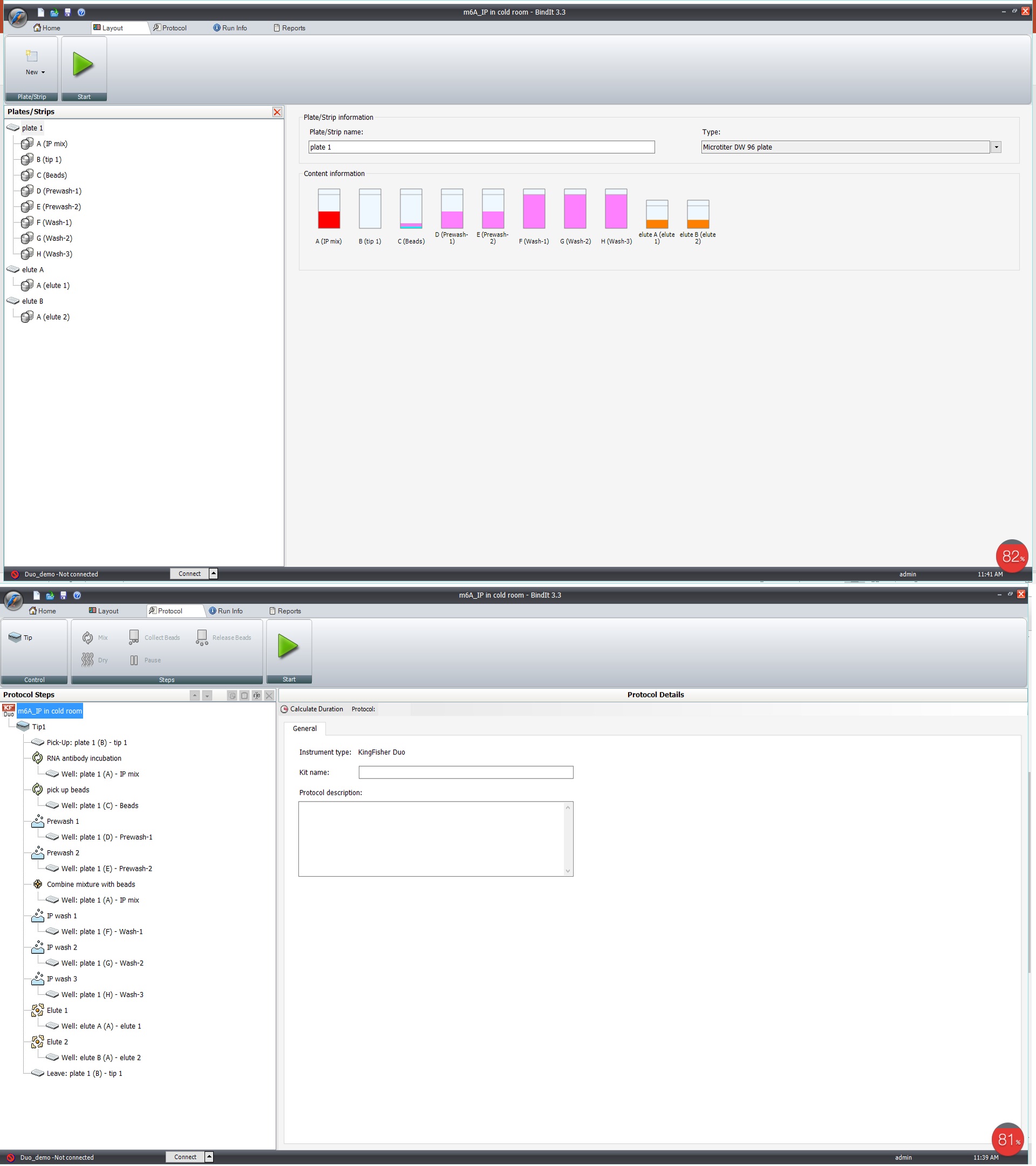Click the Pause step icon
The image size is (1036, 1166).
pos(134,660)
